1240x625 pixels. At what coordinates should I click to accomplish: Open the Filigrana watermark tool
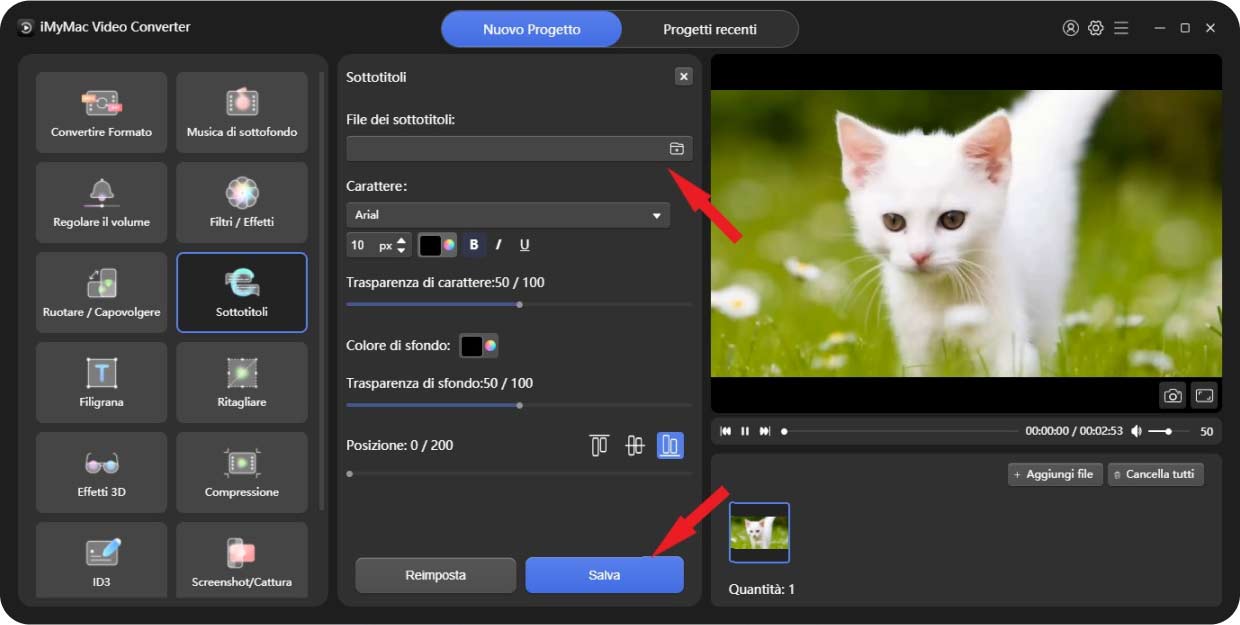(101, 382)
